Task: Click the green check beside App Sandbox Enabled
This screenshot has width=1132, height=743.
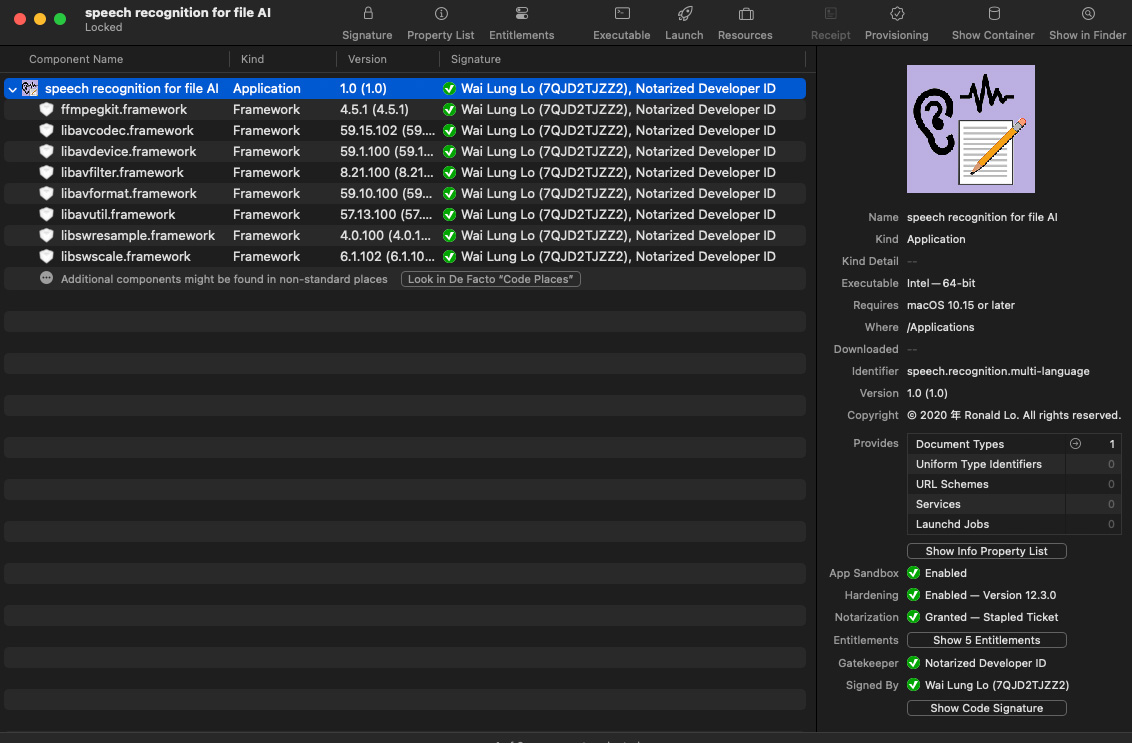Action: (913, 573)
